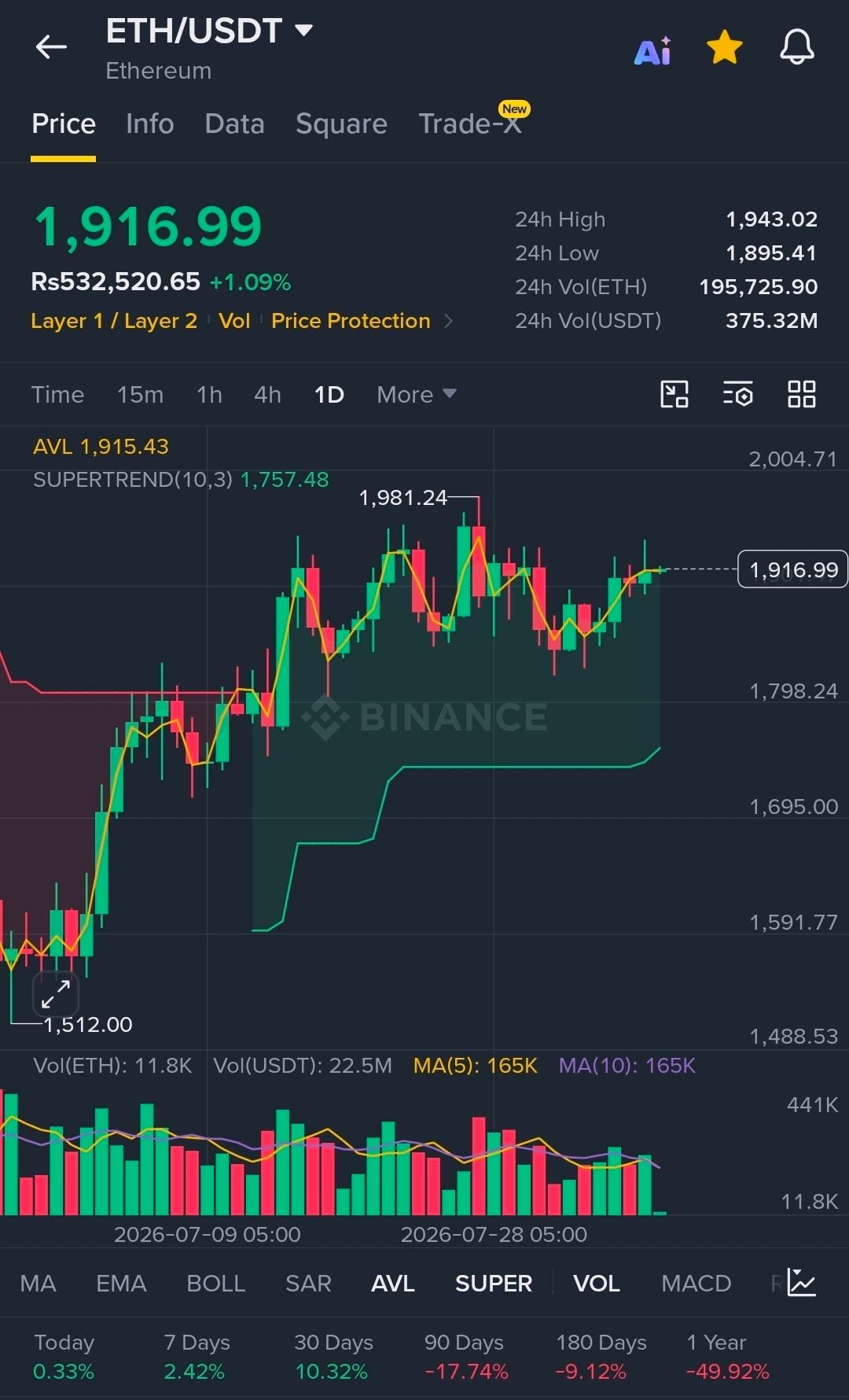
Task: Tap the 24h High value 1,943.02
Action: click(771, 219)
